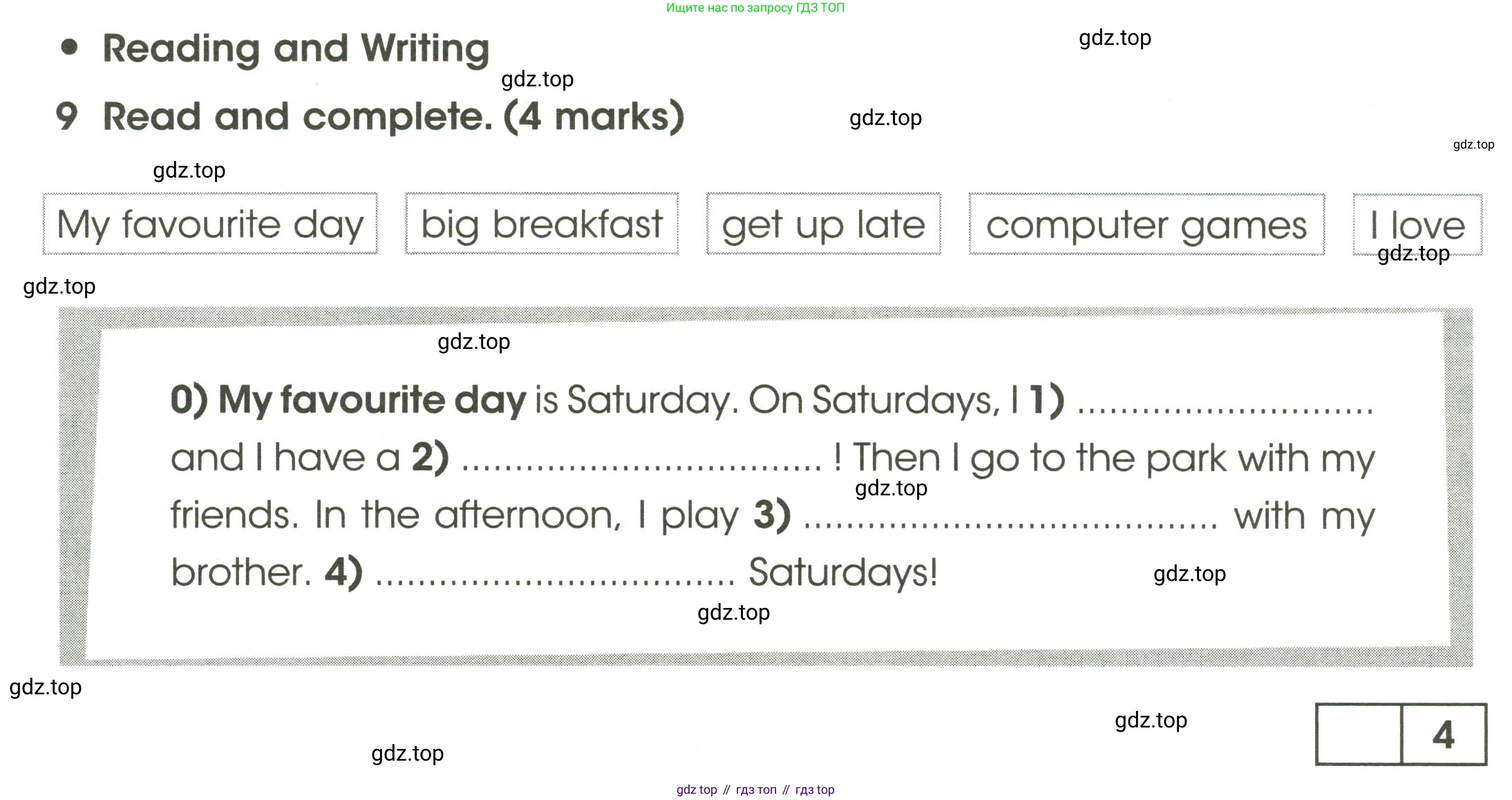
Task: Choose the "computer games" word box
Action: 1146,225
